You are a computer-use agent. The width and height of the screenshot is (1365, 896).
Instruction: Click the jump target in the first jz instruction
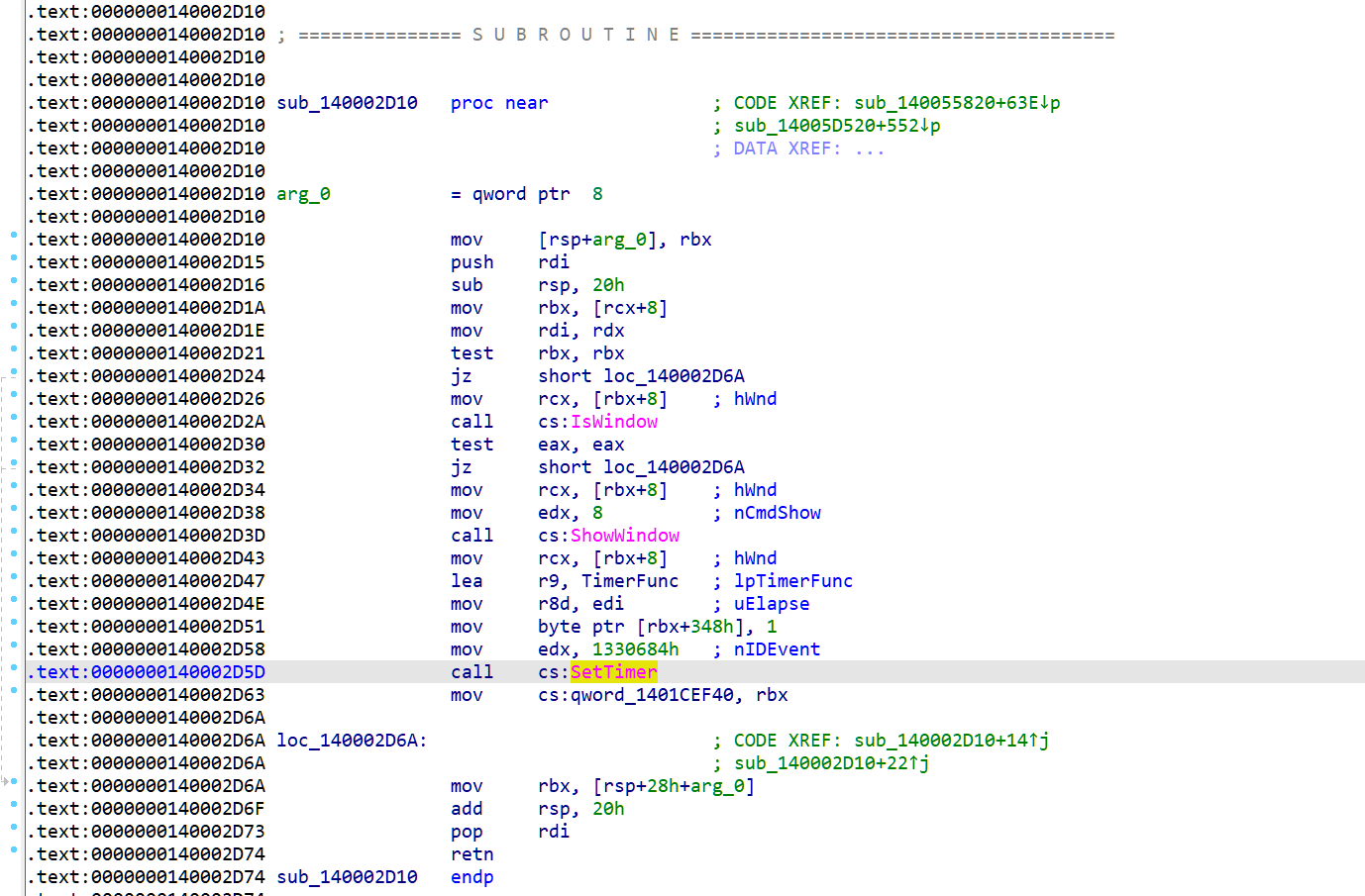(674, 376)
